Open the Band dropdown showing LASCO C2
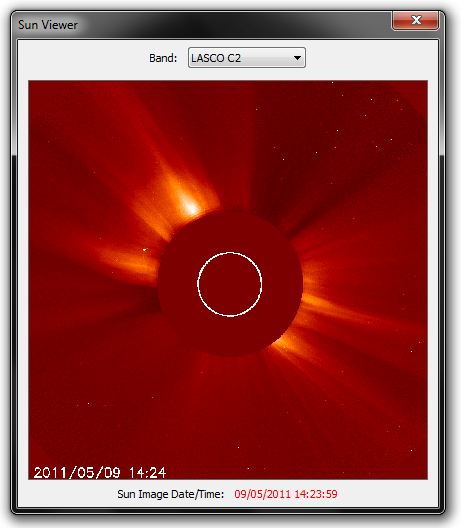The image size is (461, 528). coord(246,58)
